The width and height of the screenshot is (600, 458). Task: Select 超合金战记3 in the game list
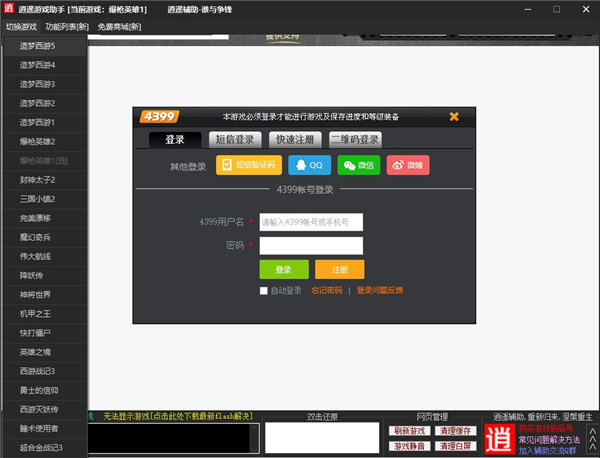tap(45, 448)
